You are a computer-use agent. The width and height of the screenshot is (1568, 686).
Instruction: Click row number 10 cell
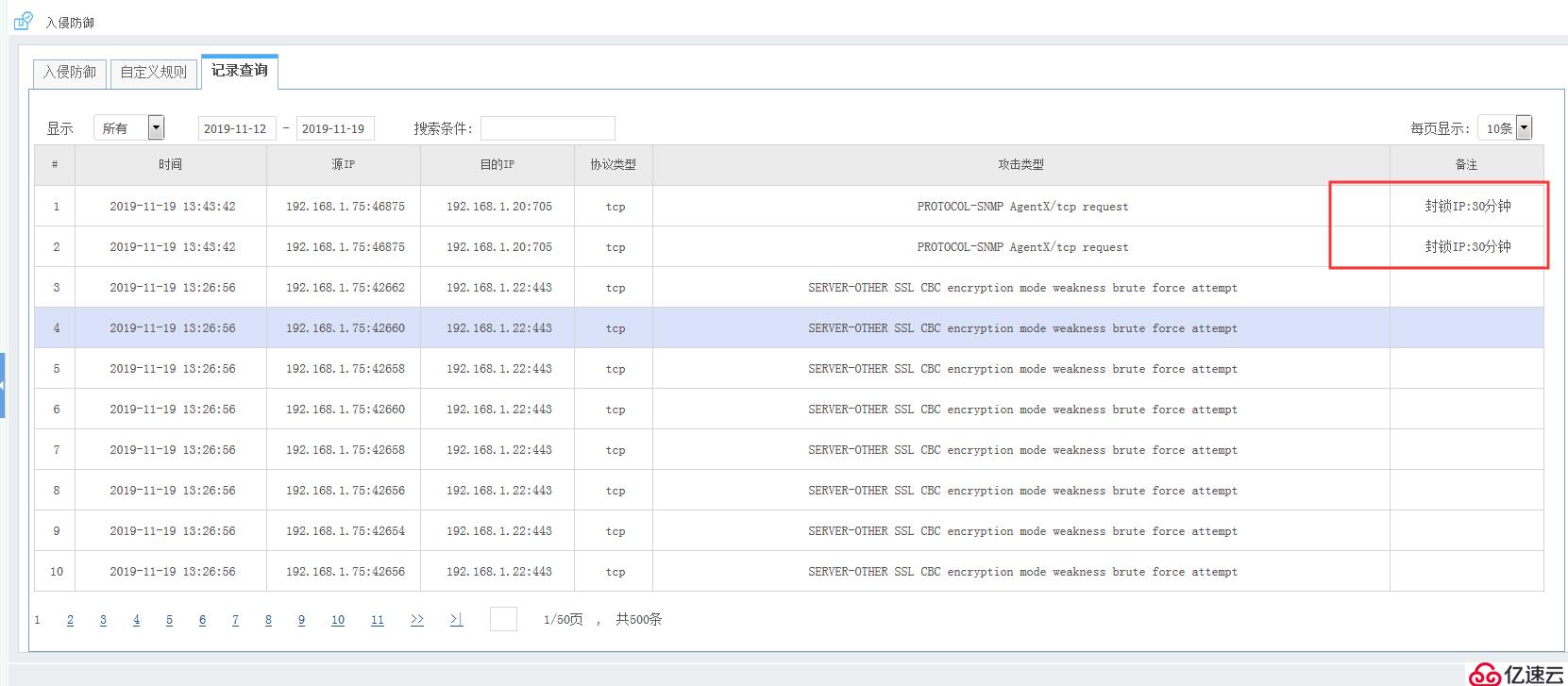(56, 572)
